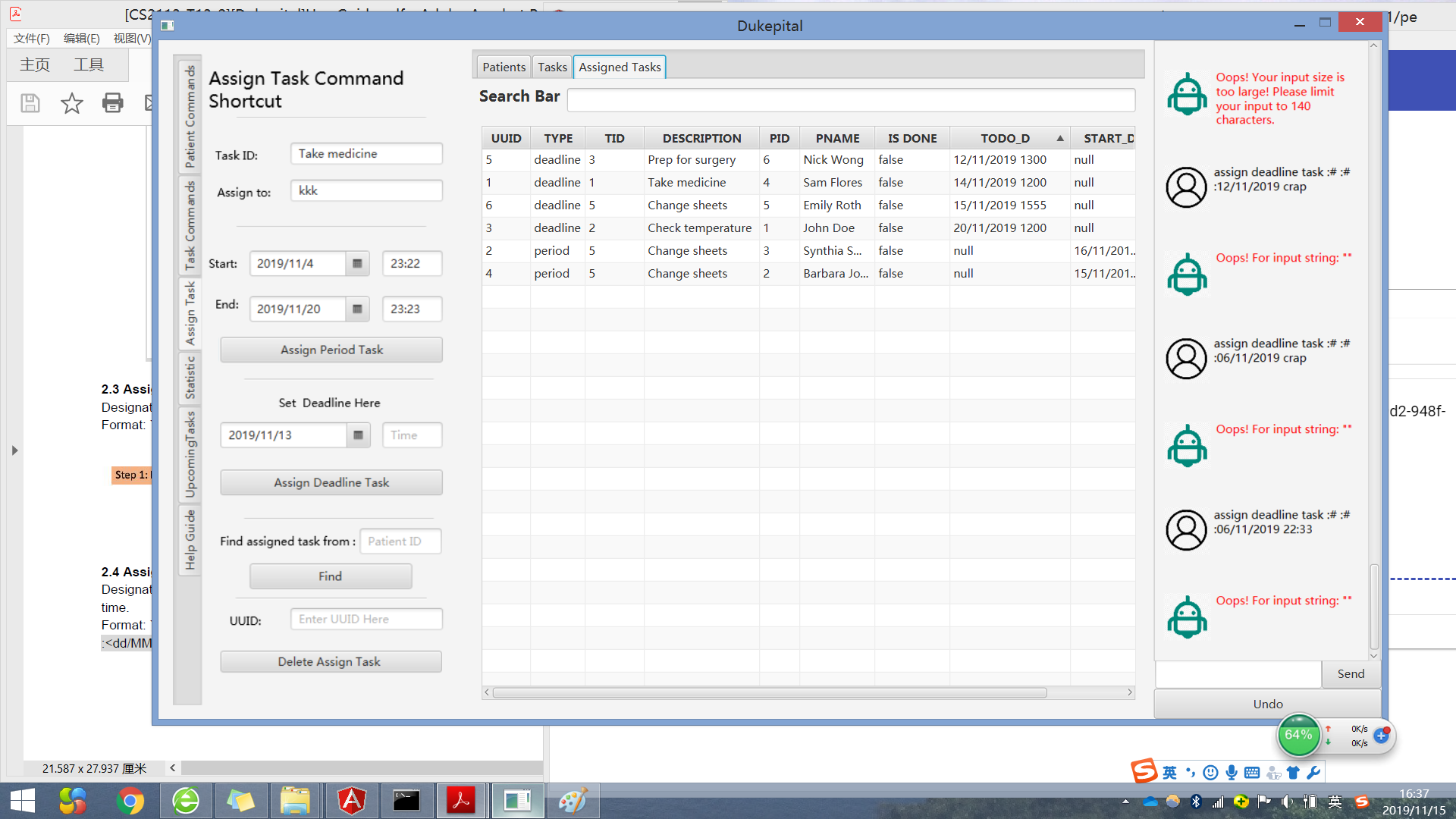Click the Delete Assign Task button
Image resolution: width=1456 pixels, height=819 pixels.
(x=331, y=661)
